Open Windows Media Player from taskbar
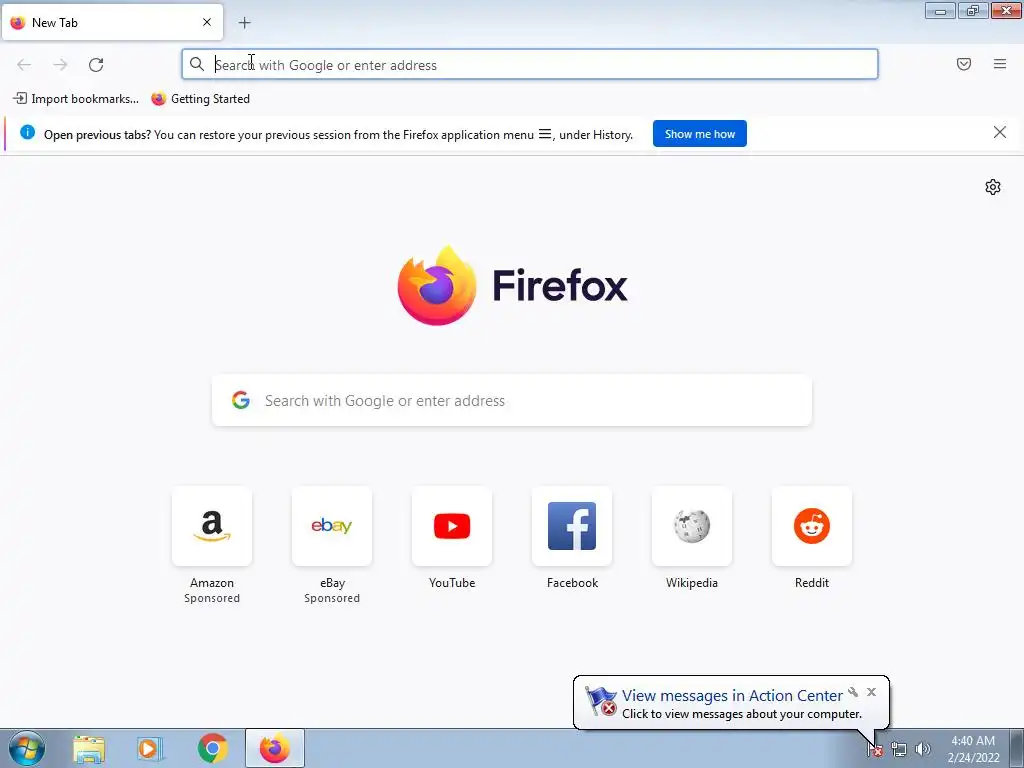This screenshot has width=1024, height=768. 150,749
